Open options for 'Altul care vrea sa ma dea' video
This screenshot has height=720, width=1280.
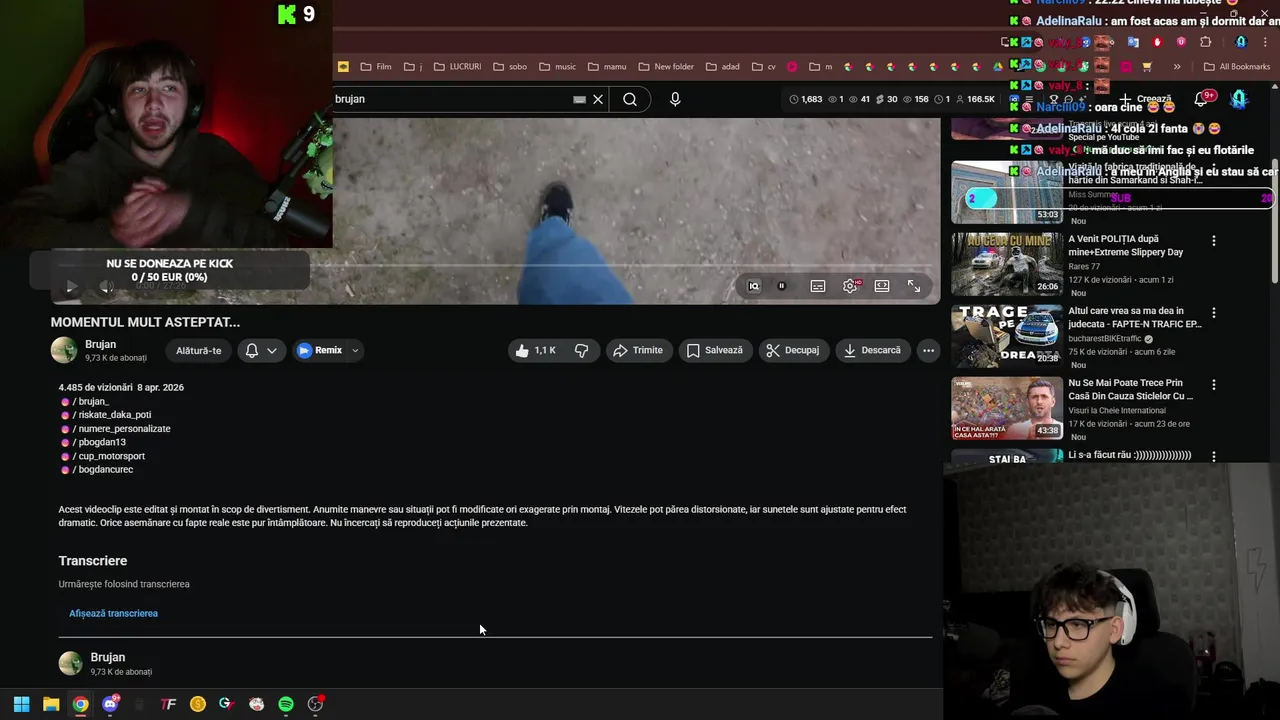pyautogui.click(x=1214, y=313)
